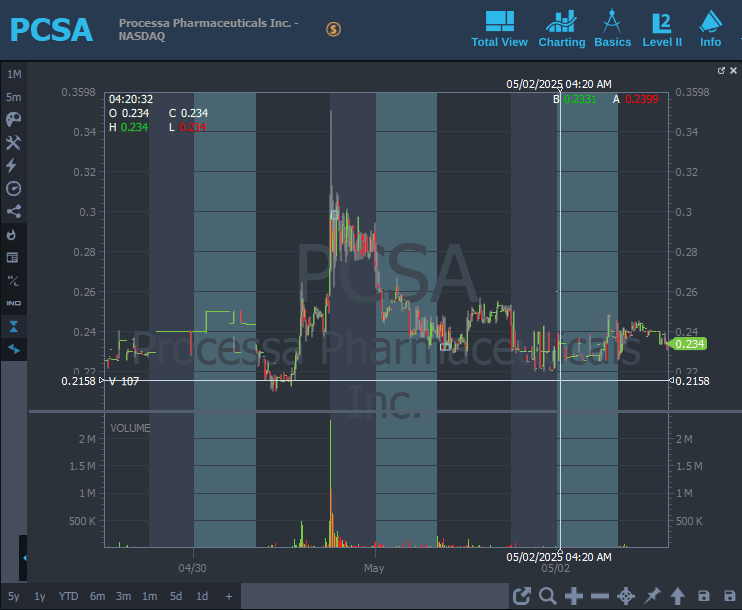Open the color palette settings
This screenshot has height=610, width=742.
(13, 120)
